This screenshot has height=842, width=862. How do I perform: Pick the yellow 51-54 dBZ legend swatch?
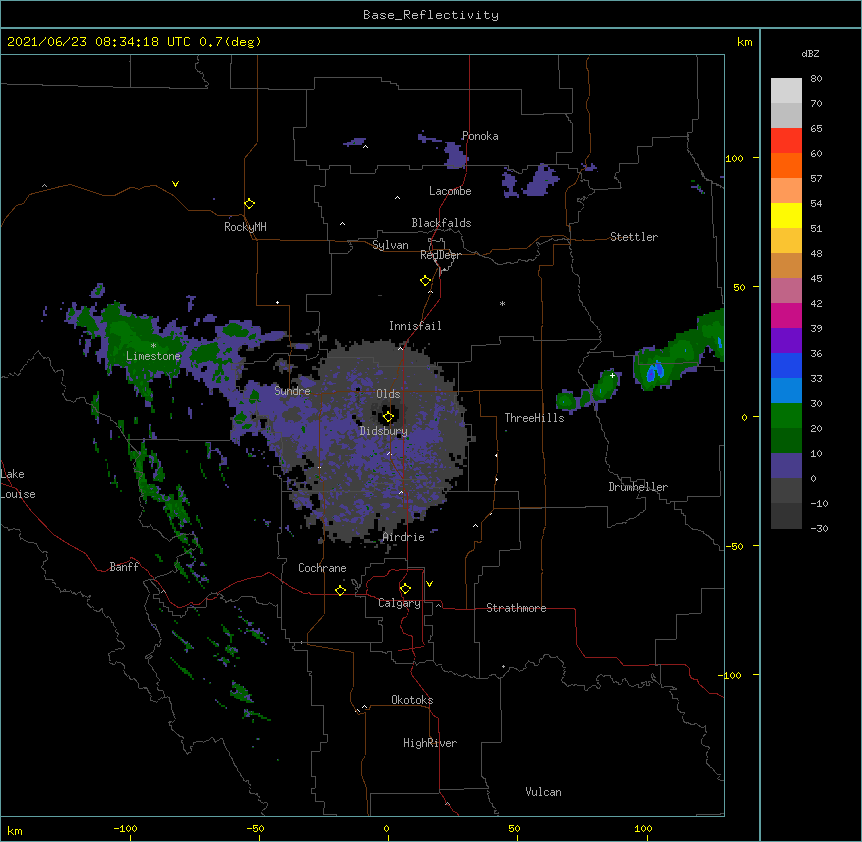point(786,215)
